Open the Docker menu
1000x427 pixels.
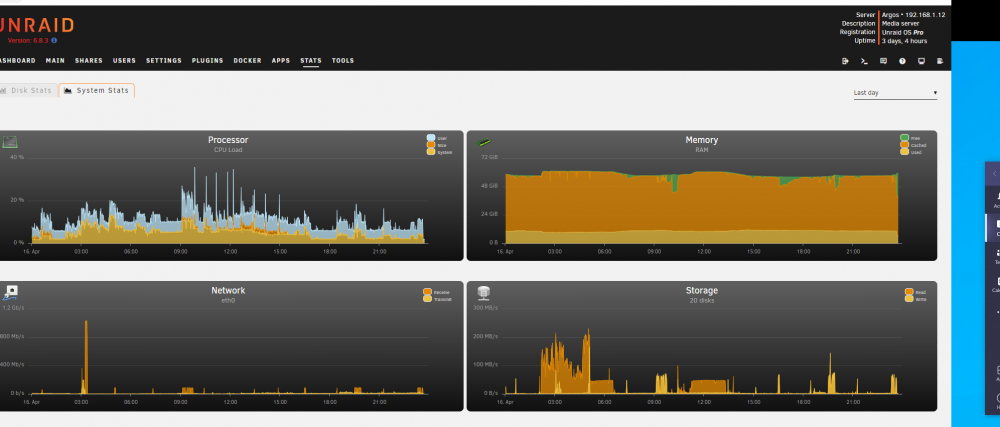[247, 61]
